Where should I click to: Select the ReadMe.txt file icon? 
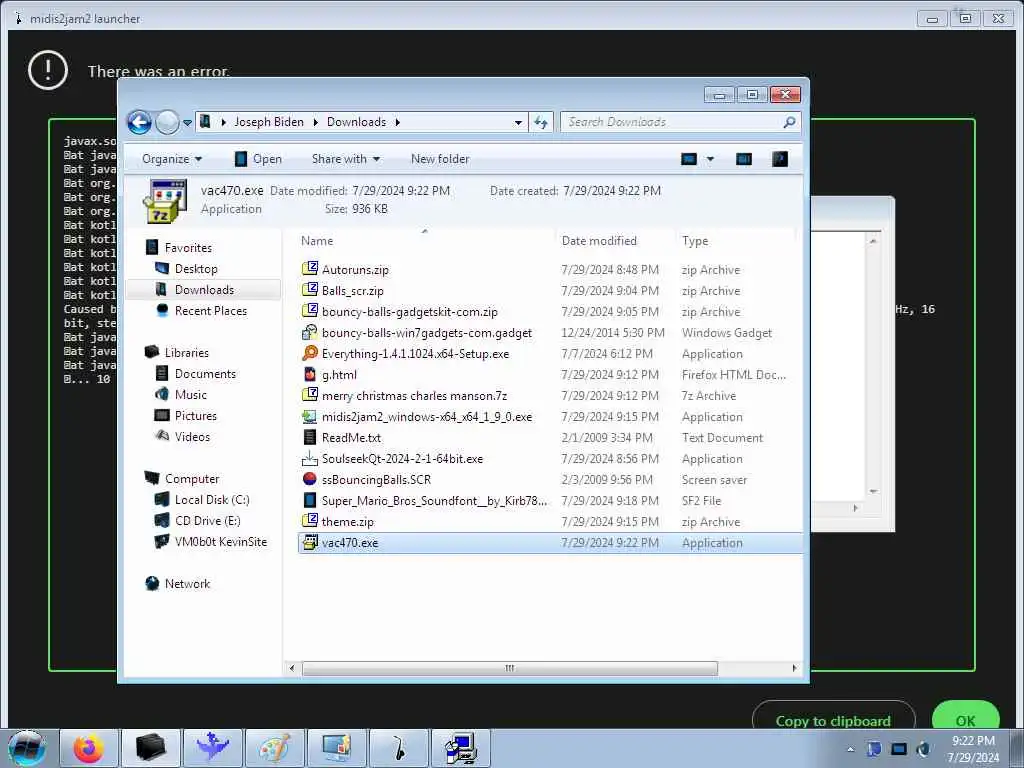tap(310, 437)
